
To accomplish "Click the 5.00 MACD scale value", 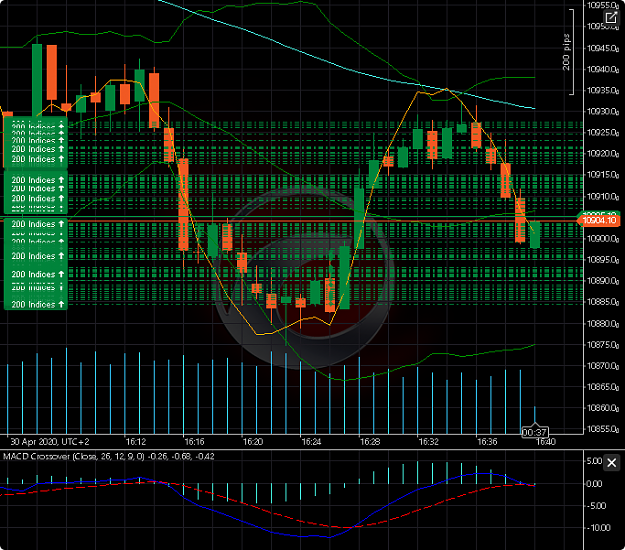I will 594,461.
